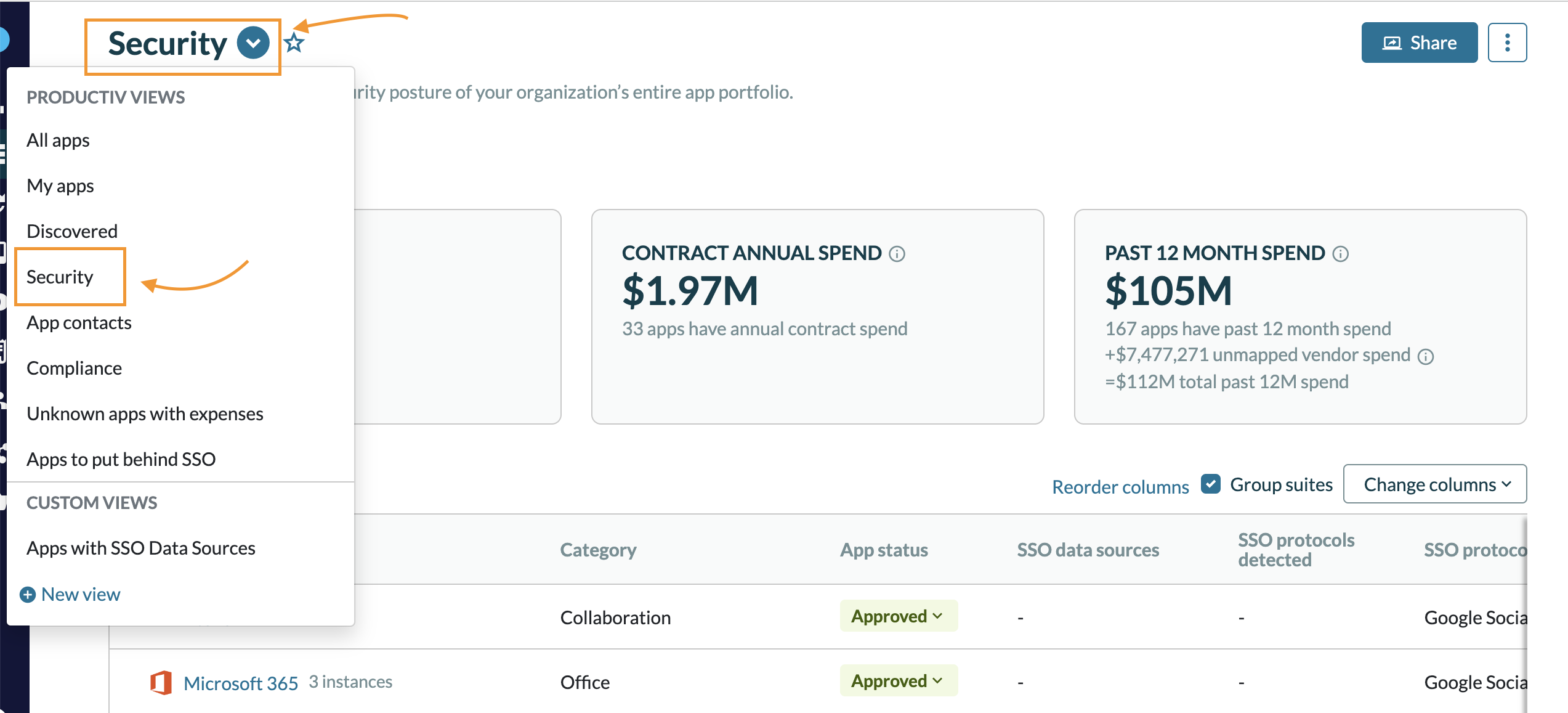Click info icon next to Contract Annual Spend
The height and width of the screenshot is (713, 1568).
[x=897, y=254]
